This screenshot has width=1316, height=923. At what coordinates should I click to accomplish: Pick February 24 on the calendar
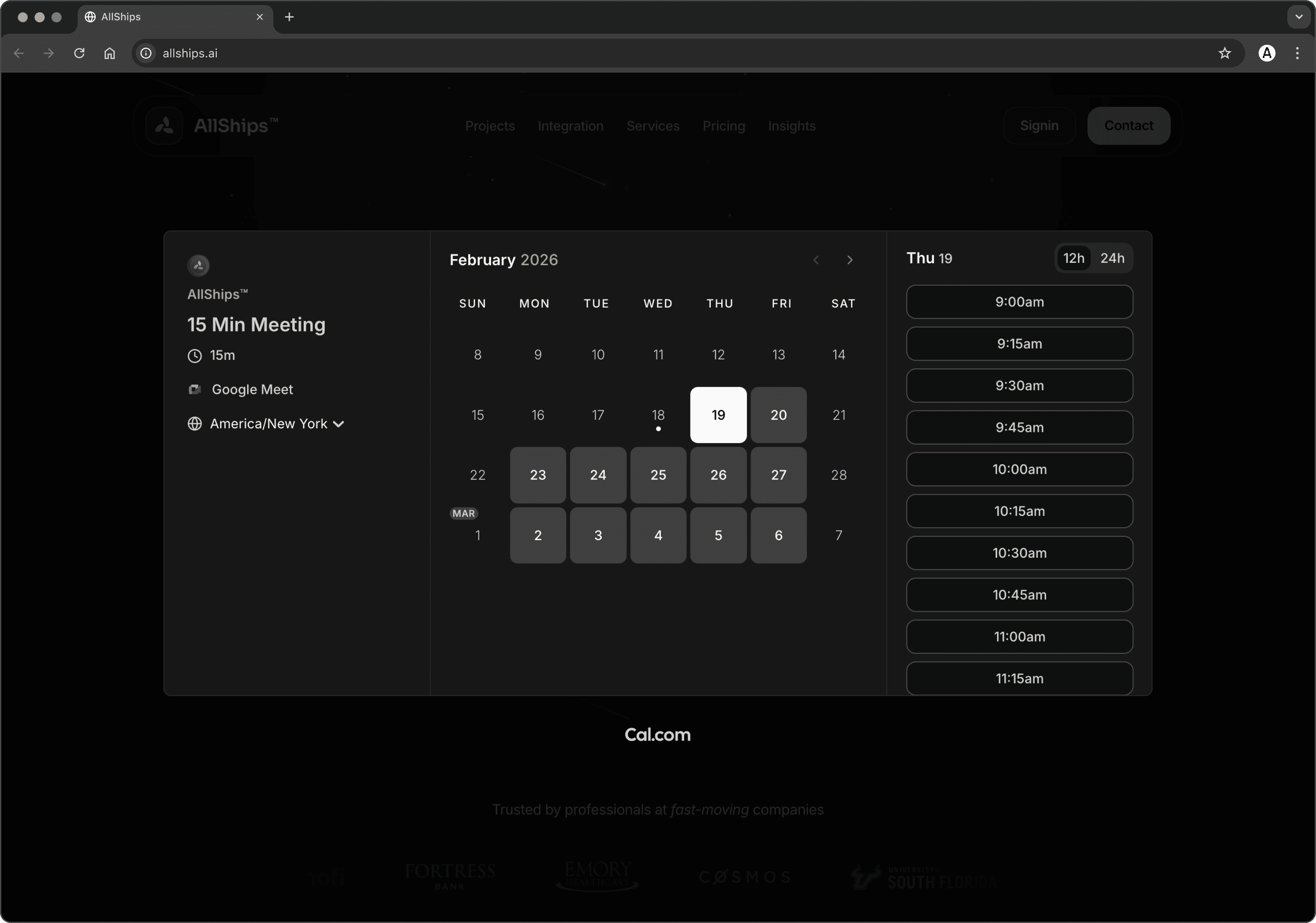point(598,475)
